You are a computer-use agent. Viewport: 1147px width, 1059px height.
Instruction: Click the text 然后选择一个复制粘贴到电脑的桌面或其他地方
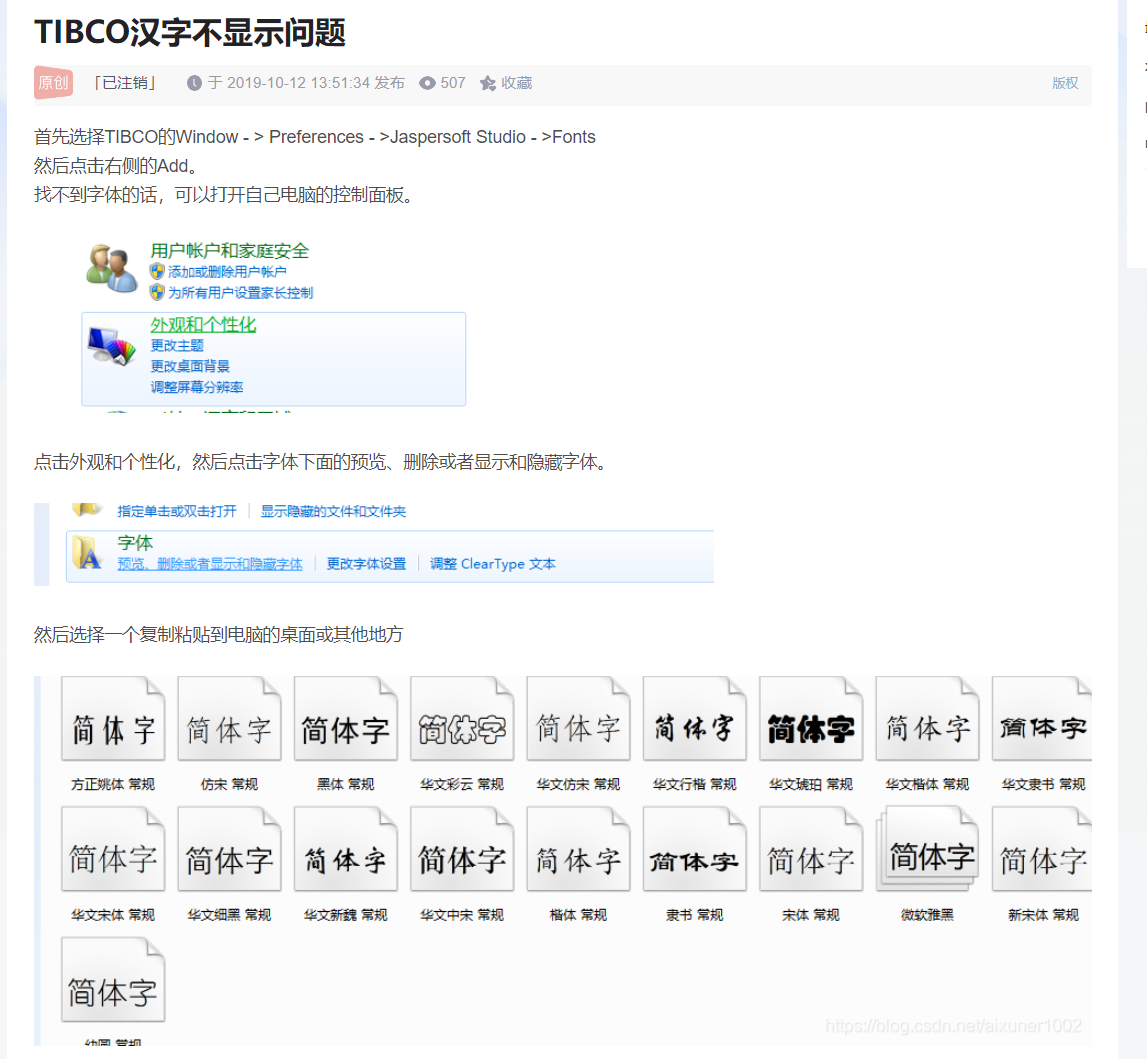(x=219, y=634)
